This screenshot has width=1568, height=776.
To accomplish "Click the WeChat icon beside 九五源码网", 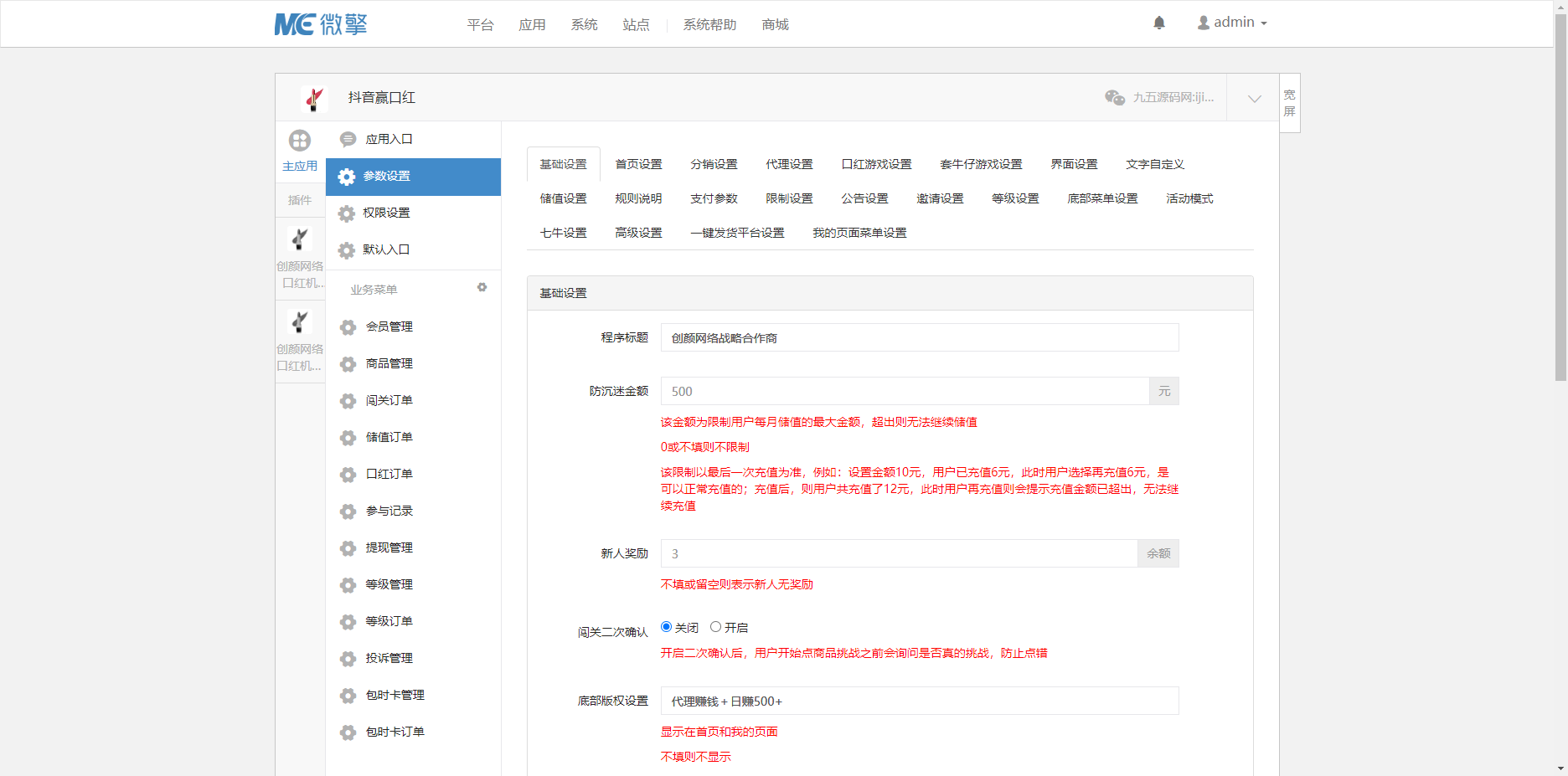I will (1114, 98).
